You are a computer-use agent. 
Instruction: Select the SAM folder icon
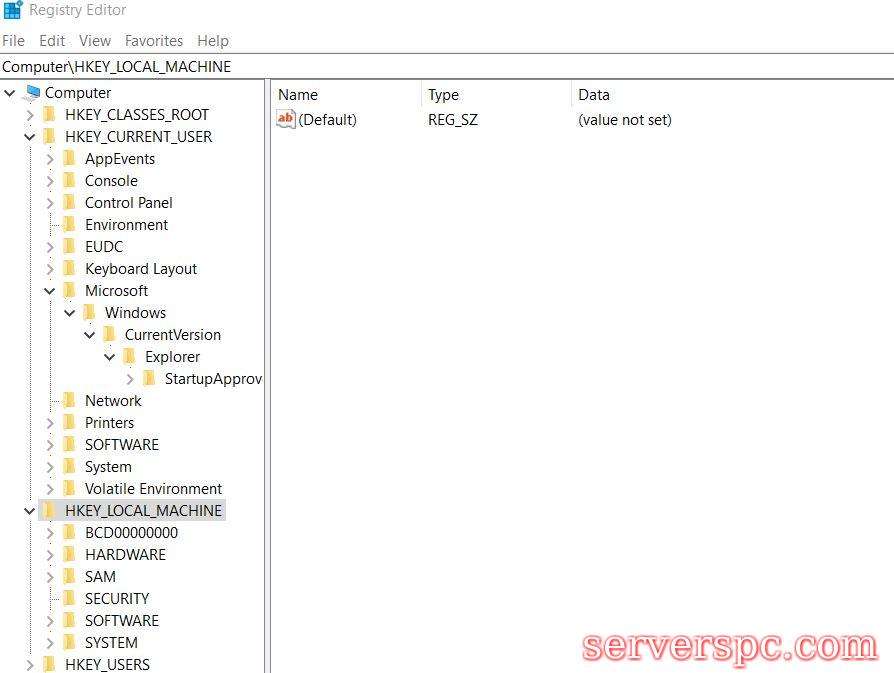point(69,577)
